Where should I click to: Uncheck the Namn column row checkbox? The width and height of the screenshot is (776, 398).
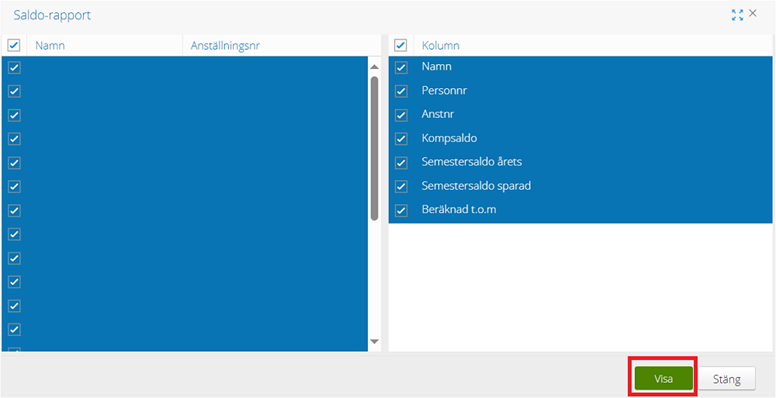(x=401, y=67)
